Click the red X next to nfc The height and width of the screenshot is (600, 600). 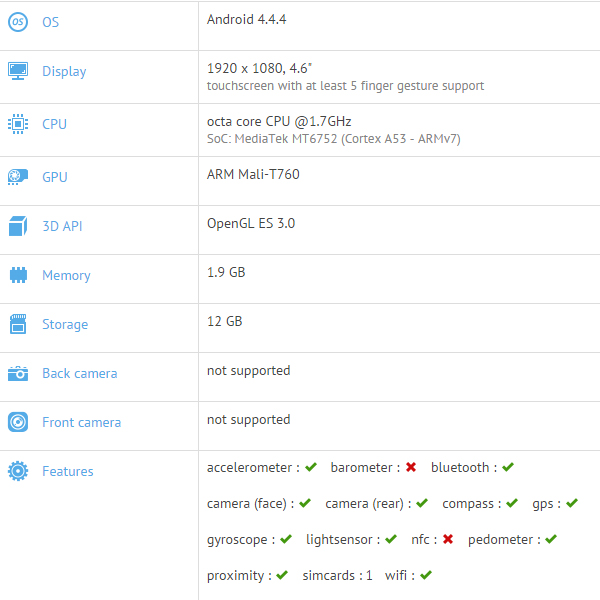pos(448,539)
